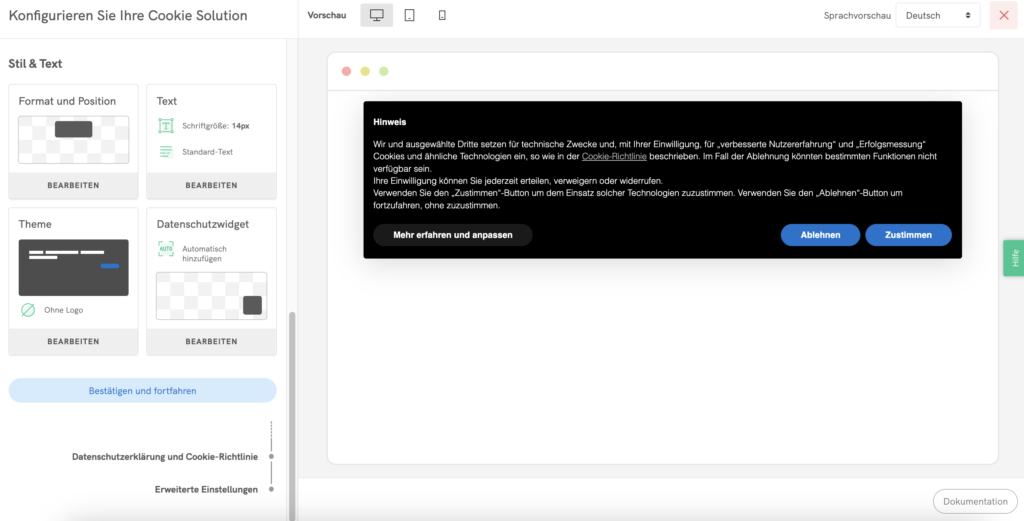The width and height of the screenshot is (1024, 521).
Task: Switch preview to desktop view icon
Action: pyautogui.click(x=377, y=15)
